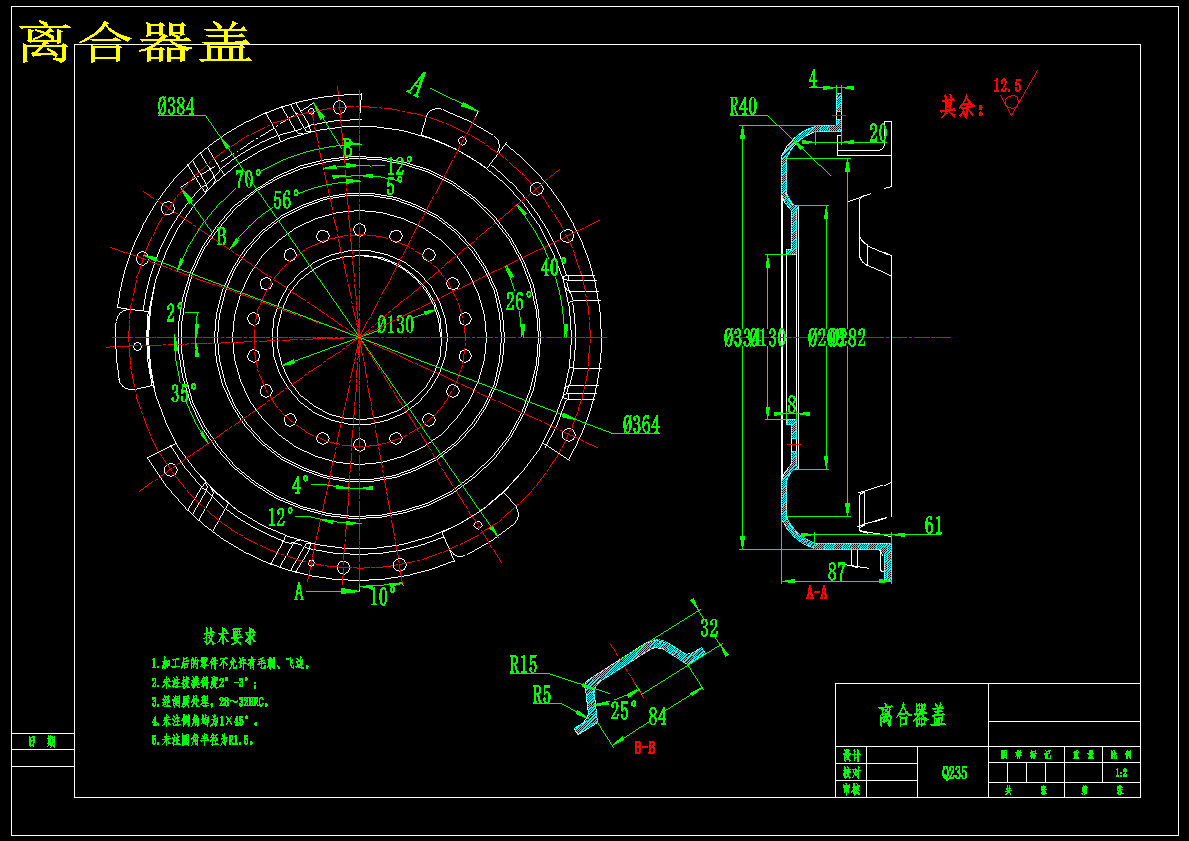
Task: Click technical note 5 containing R1.5
Action: [202, 739]
